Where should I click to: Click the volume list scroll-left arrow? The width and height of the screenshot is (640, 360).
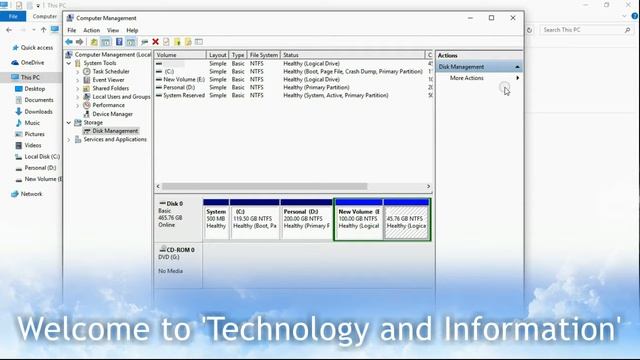(158, 187)
